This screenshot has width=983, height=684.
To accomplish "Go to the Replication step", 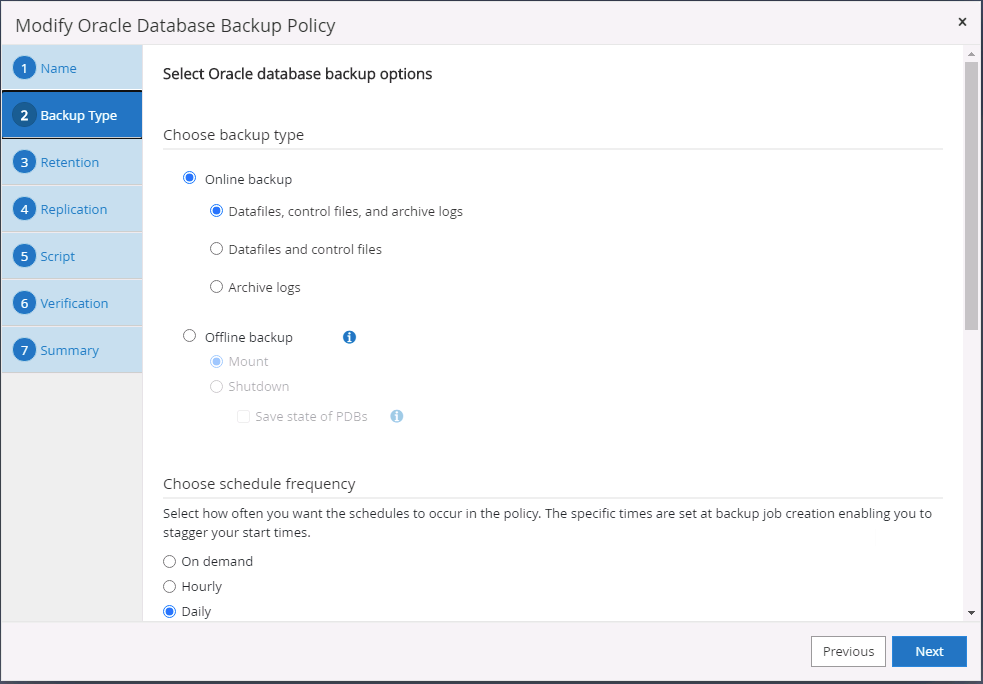I will (x=74, y=209).
